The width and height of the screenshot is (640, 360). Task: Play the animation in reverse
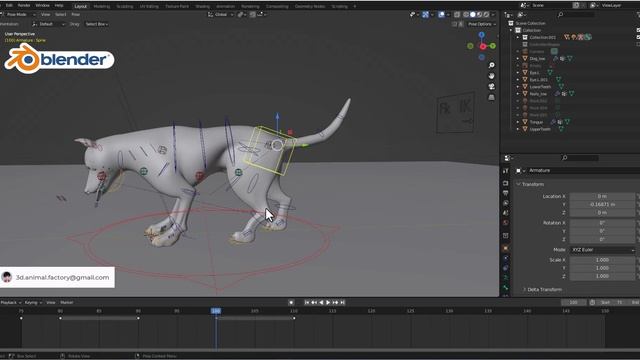pos(321,302)
